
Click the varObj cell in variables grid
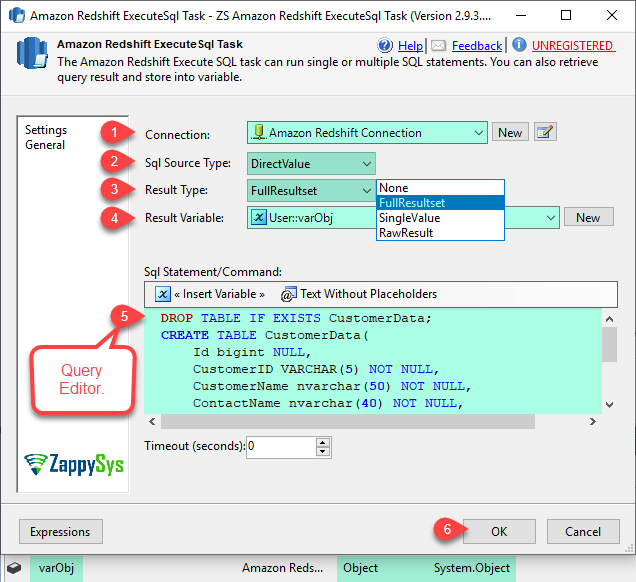pos(56,568)
